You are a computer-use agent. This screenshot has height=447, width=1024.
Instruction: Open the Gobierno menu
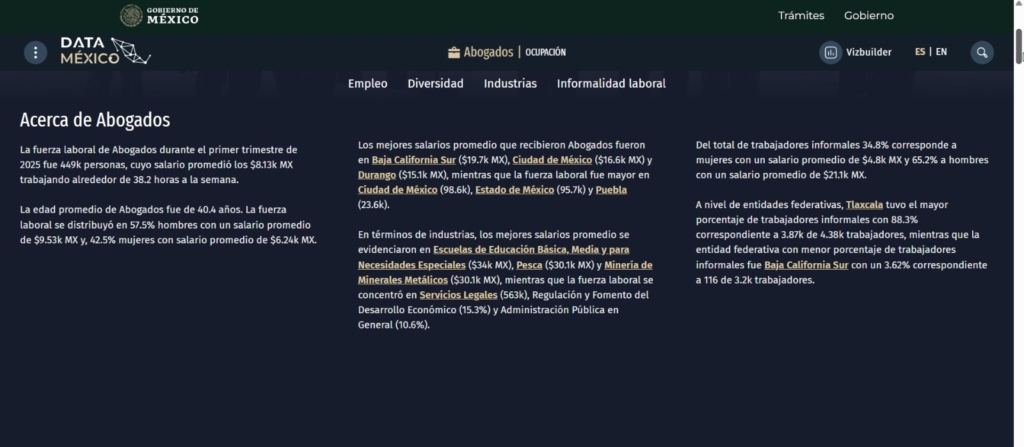point(868,15)
